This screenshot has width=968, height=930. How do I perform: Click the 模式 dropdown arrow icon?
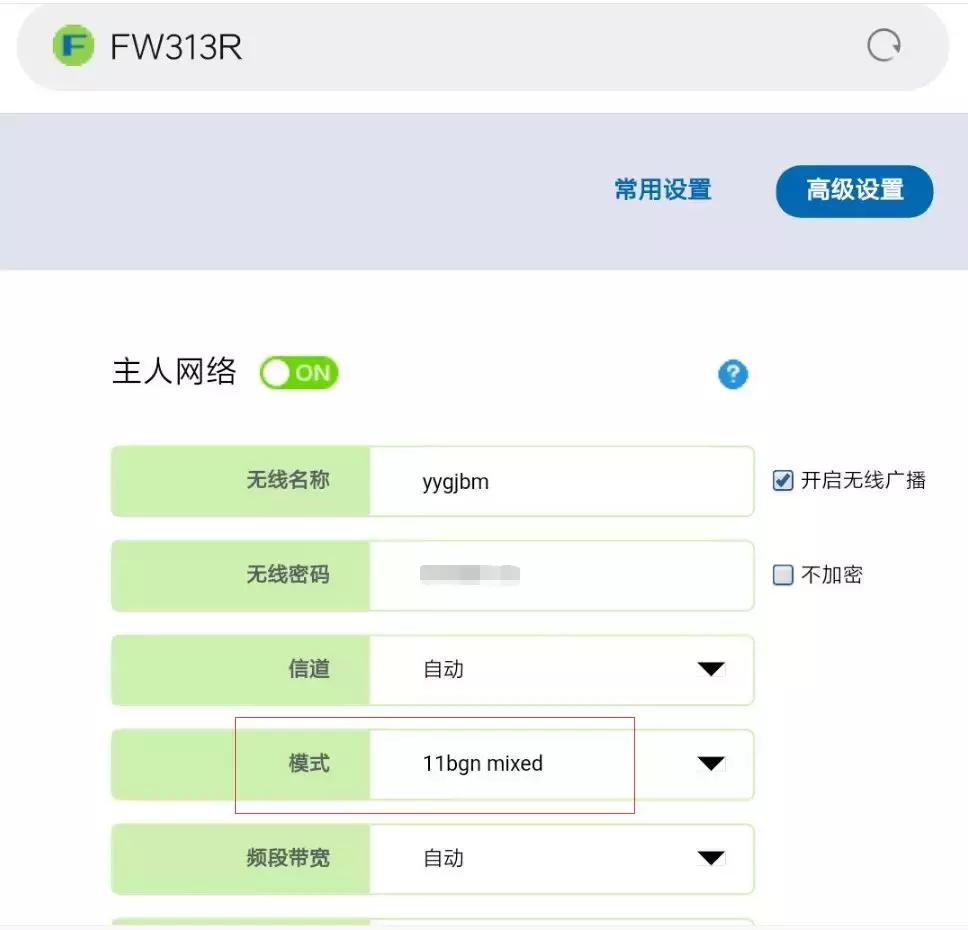coord(711,763)
